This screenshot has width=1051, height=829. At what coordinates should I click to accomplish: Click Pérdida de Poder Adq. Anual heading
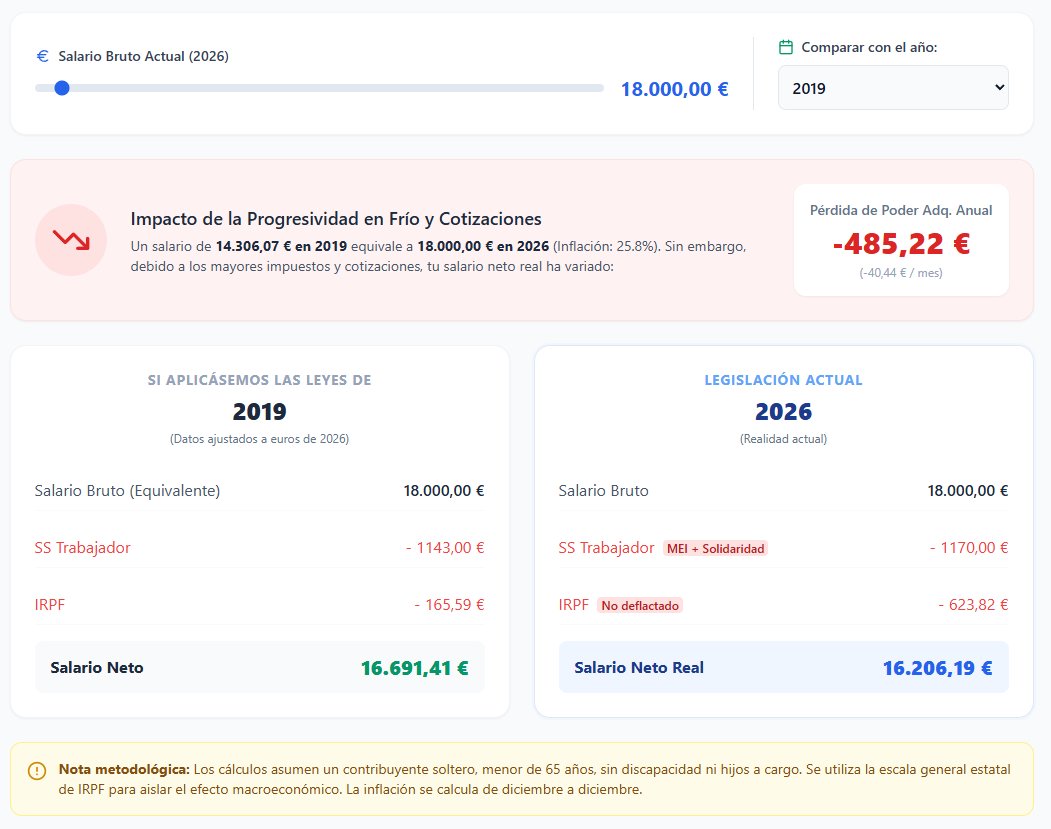point(901,210)
